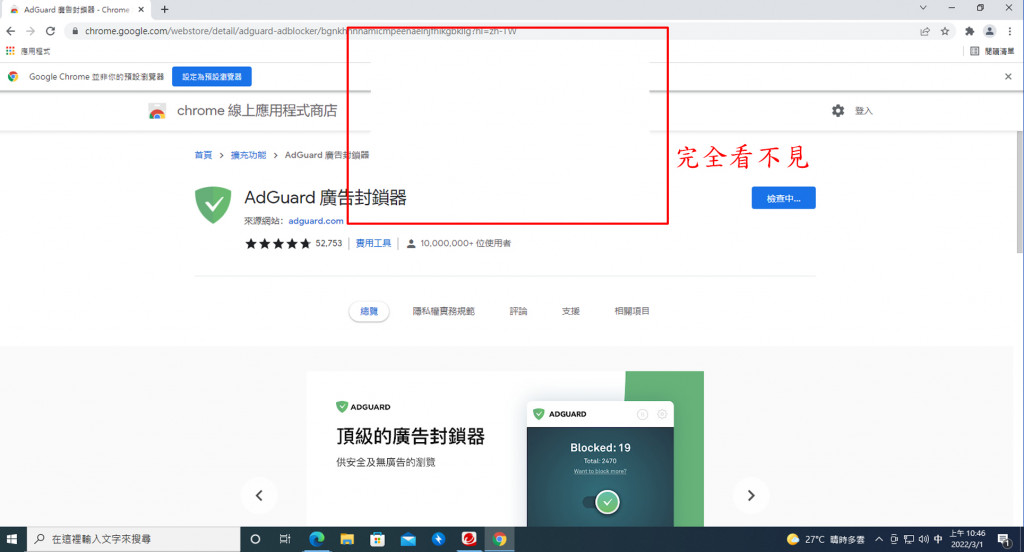Viewport: 1024px width, 552px height.
Task: Show next screenshot in carousel
Action: [x=751, y=495]
